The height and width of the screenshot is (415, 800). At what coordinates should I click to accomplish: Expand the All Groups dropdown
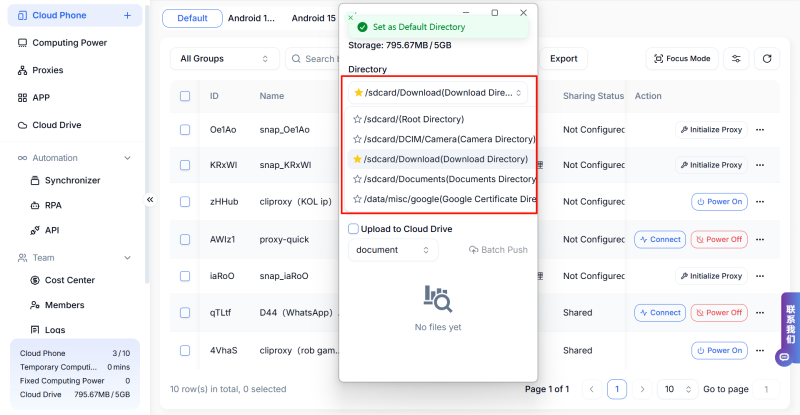[x=224, y=59]
